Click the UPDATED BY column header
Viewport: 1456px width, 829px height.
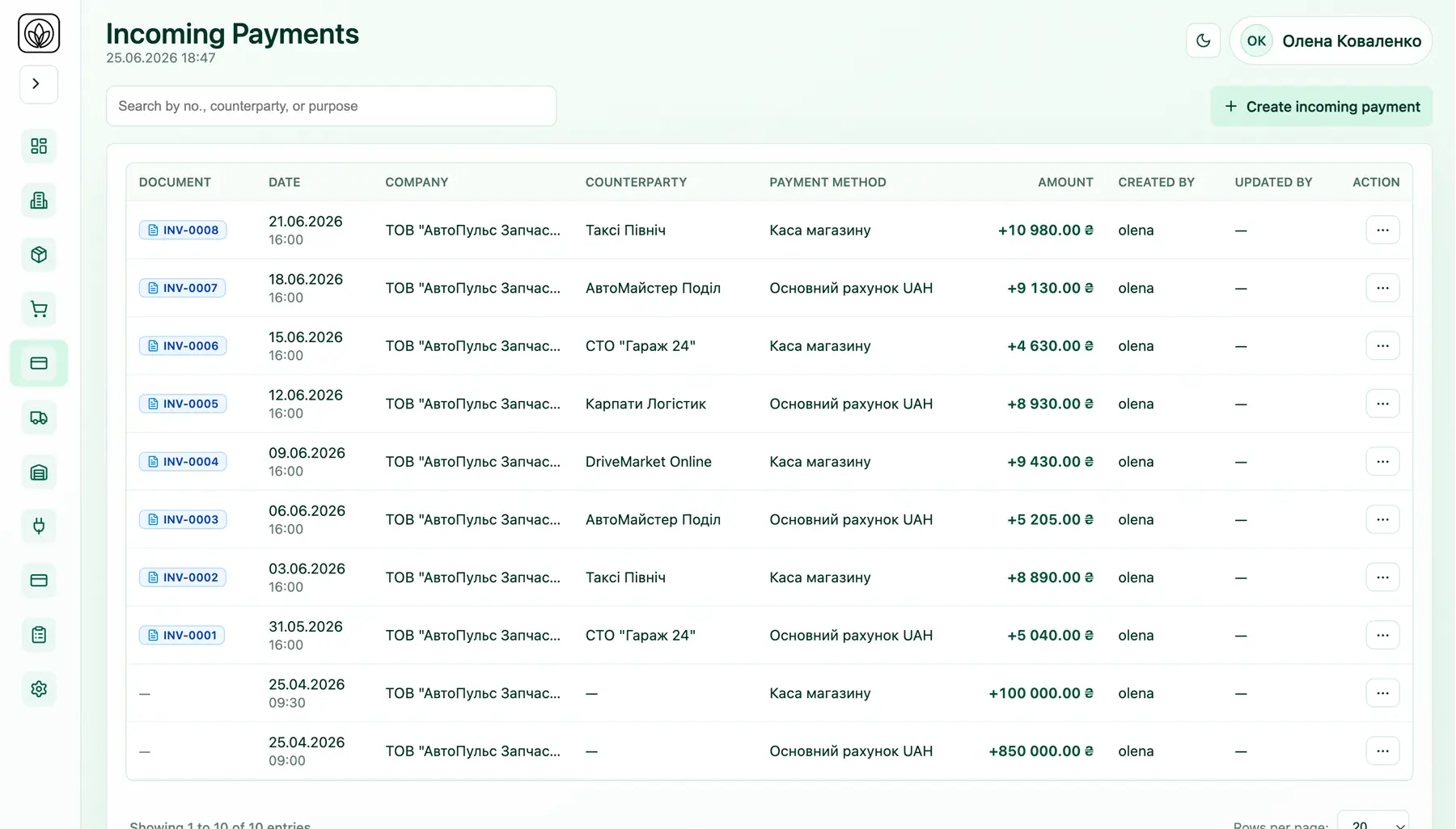(x=1273, y=182)
